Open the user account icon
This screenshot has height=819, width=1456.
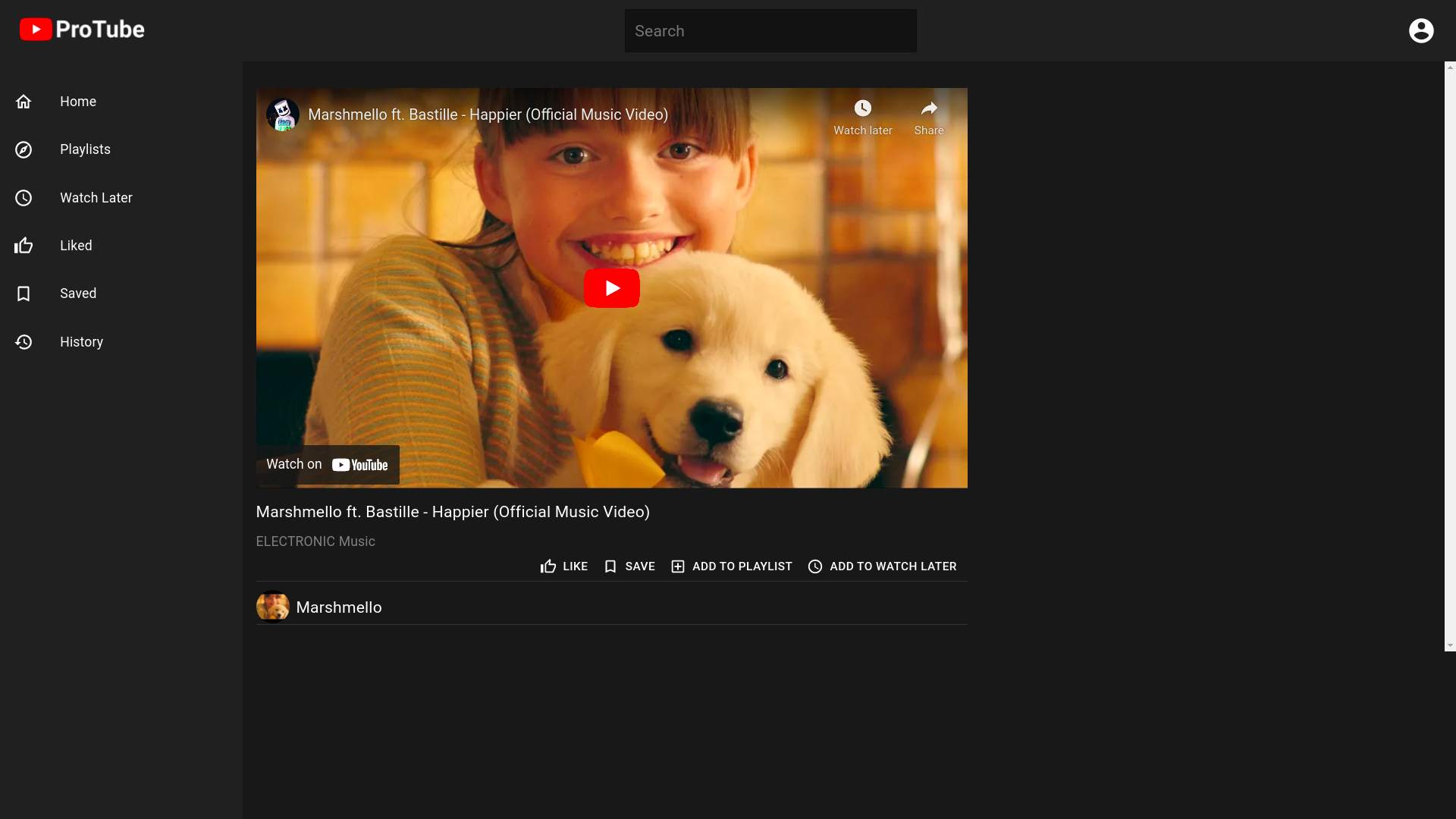click(1421, 30)
